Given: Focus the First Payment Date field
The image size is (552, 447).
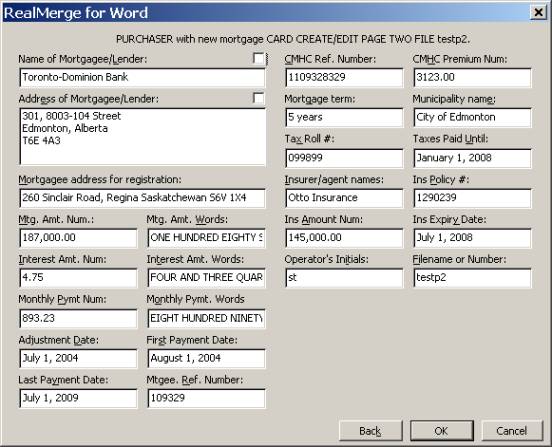Looking at the screenshot, I should (x=206, y=358).
